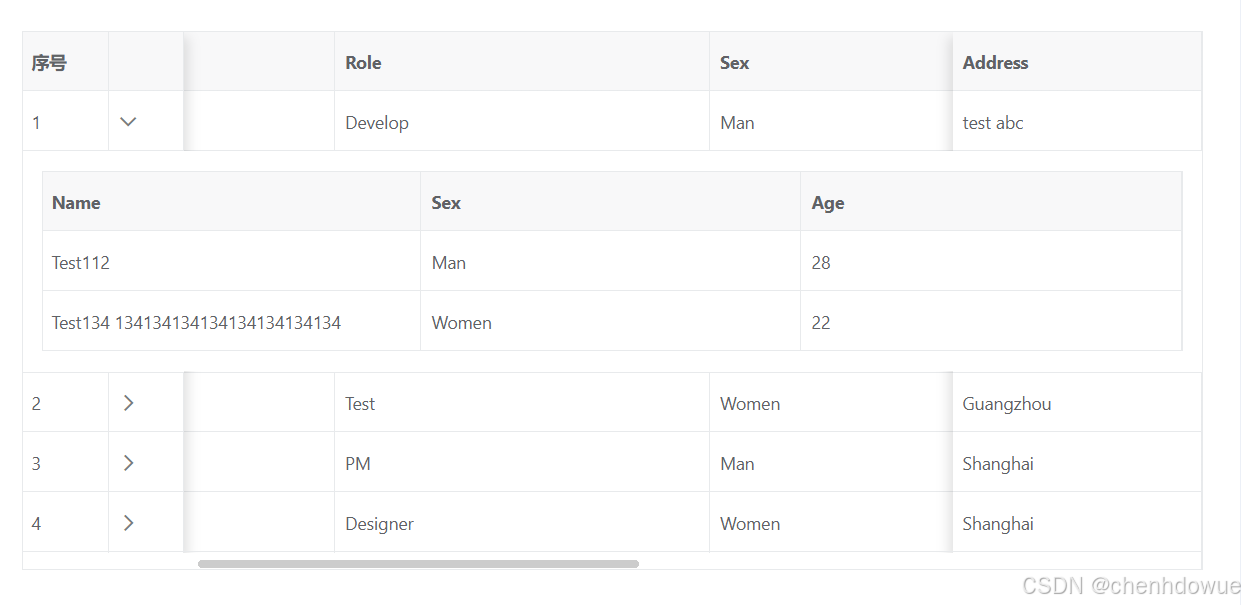Expand row 2 with the arrow
1245x605 pixels.
(128, 403)
